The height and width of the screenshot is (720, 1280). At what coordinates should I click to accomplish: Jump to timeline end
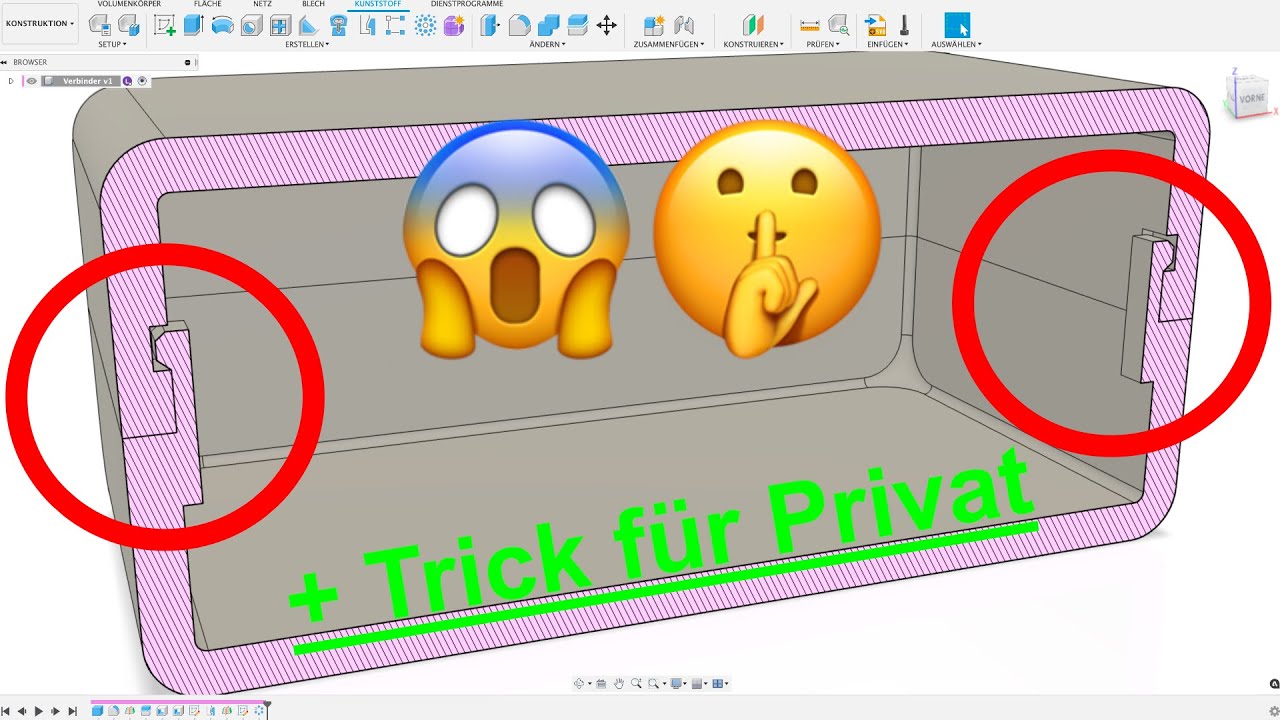pos(72,711)
